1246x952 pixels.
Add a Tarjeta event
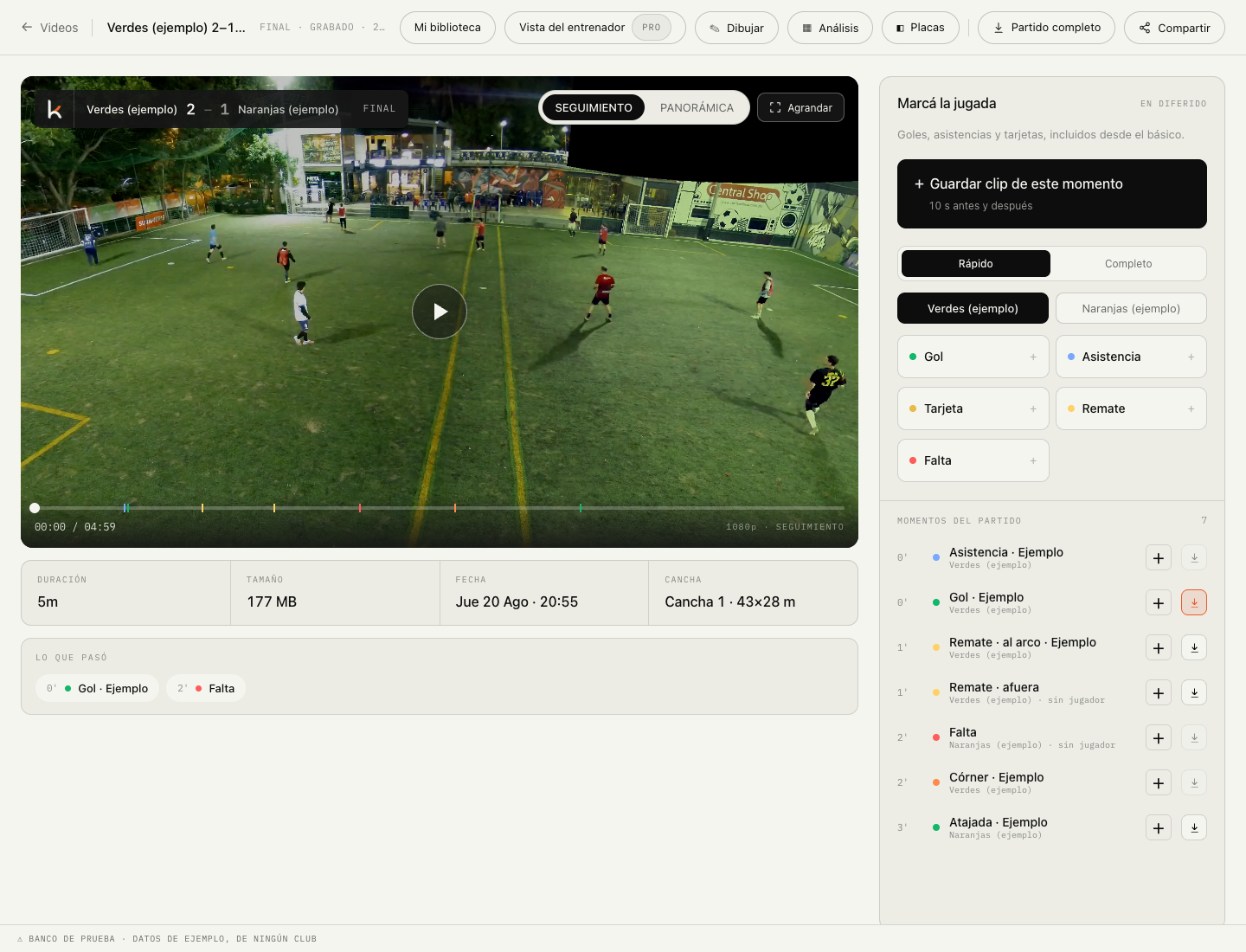973,408
